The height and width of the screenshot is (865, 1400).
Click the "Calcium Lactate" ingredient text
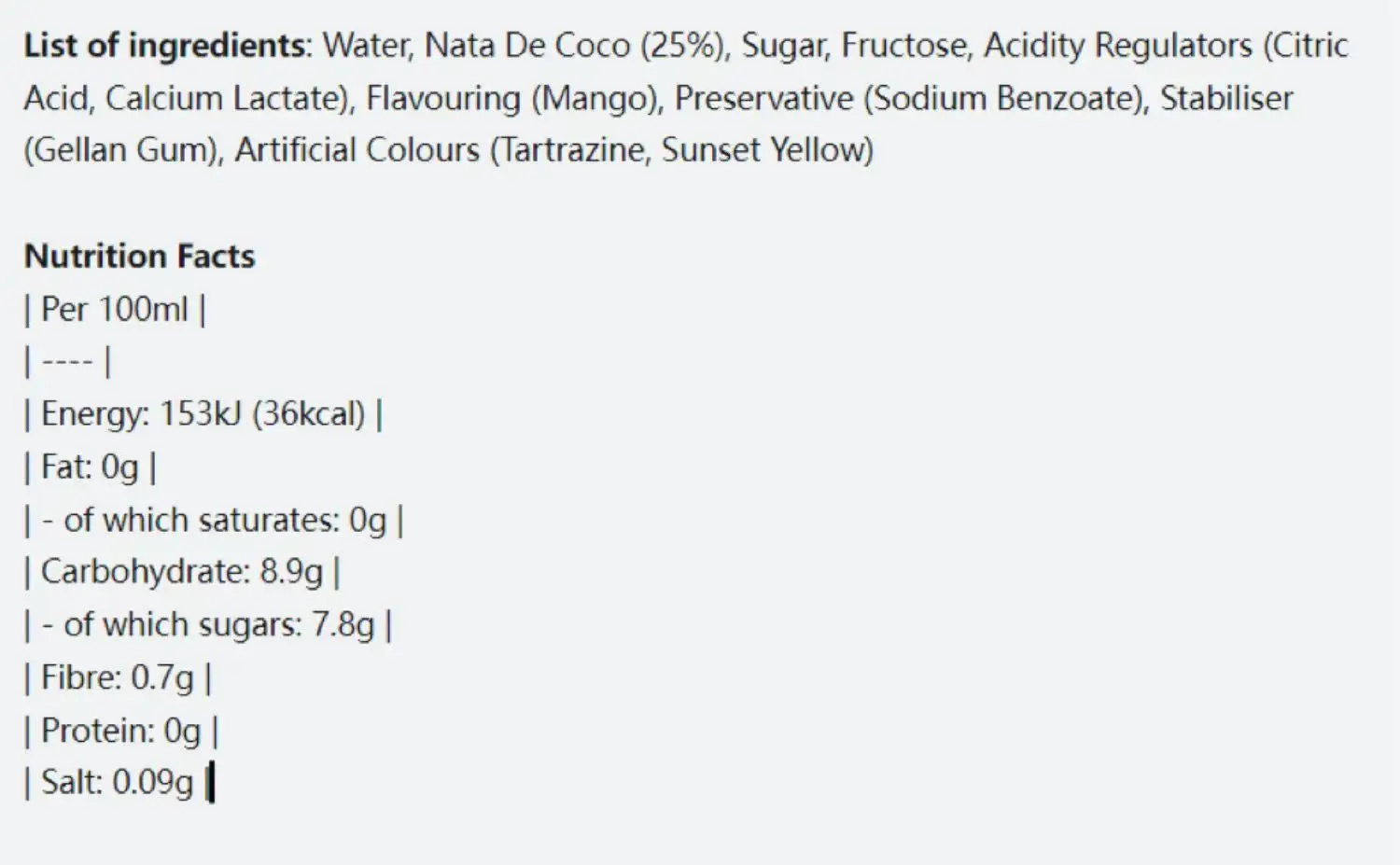(x=226, y=98)
